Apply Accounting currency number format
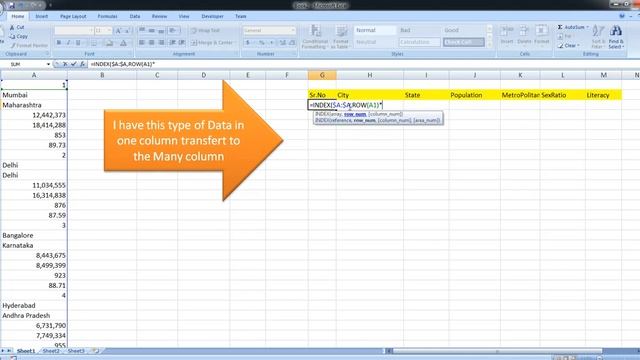 pyautogui.click(x=248, y=43)
